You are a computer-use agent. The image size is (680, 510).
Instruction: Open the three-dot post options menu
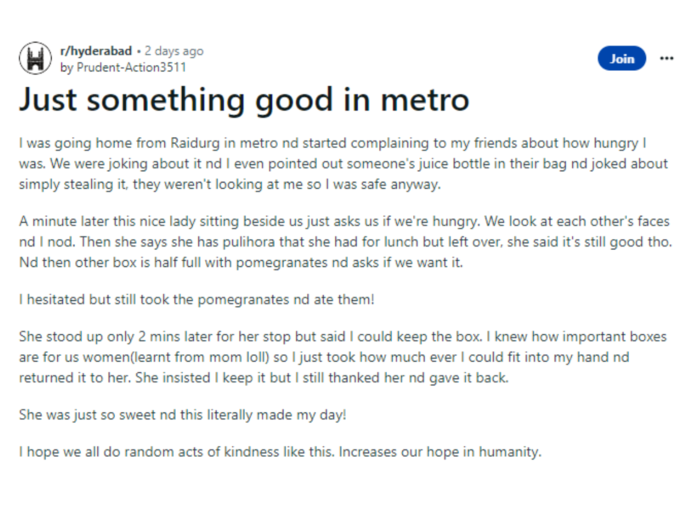point(666,59)
